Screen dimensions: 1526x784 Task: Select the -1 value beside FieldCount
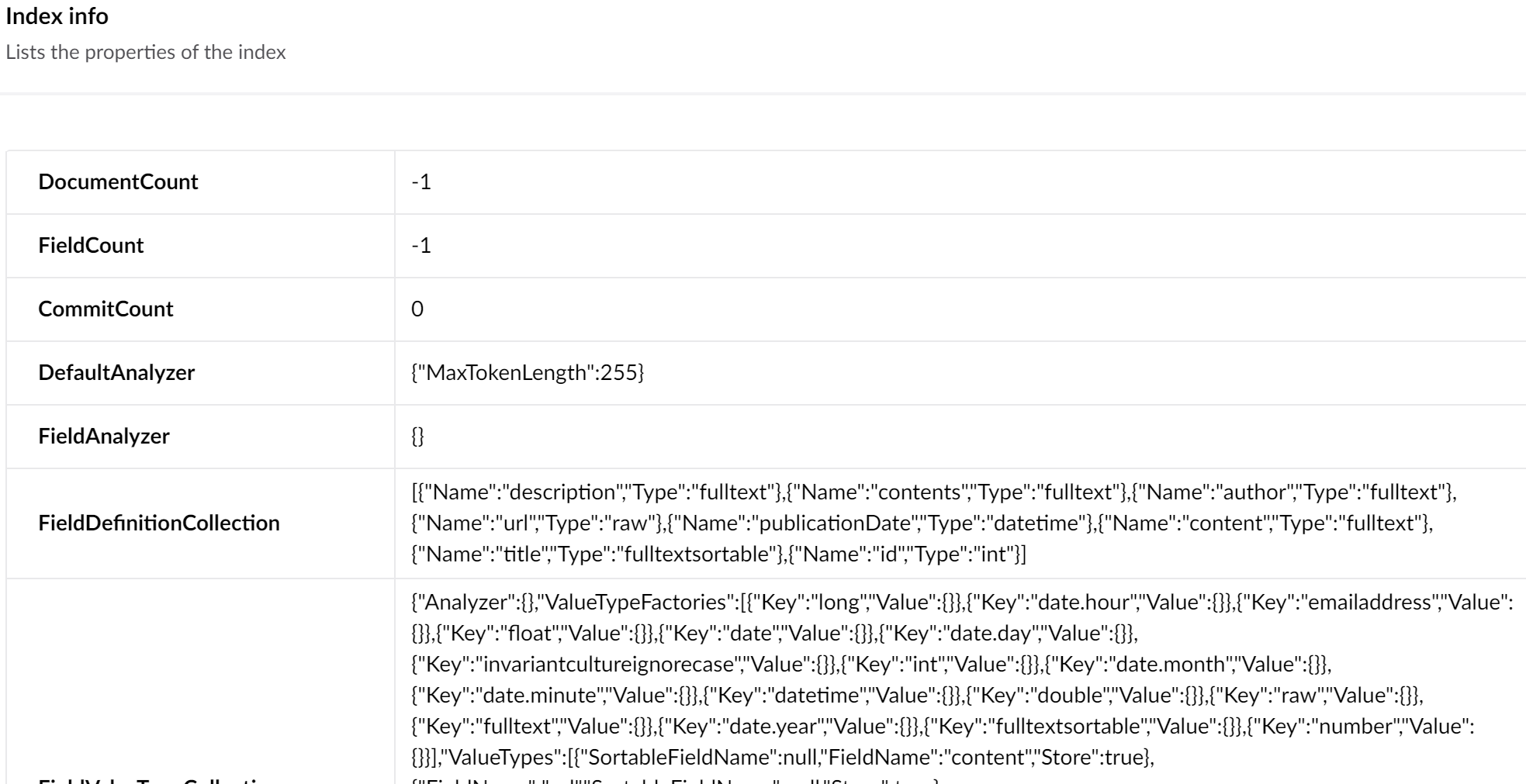point(421,245)
